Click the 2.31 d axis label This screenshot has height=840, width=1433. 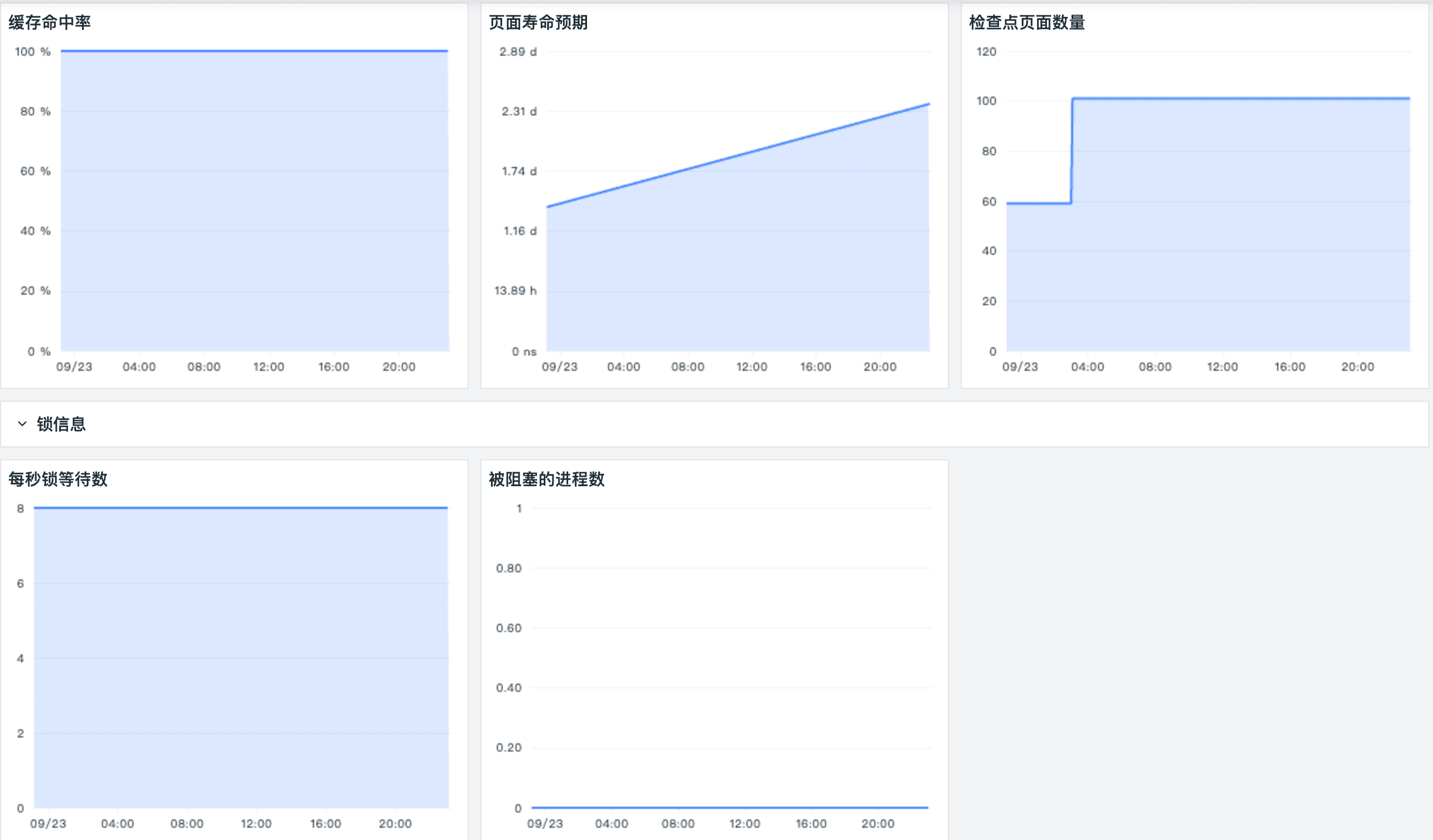coord(519,111)
